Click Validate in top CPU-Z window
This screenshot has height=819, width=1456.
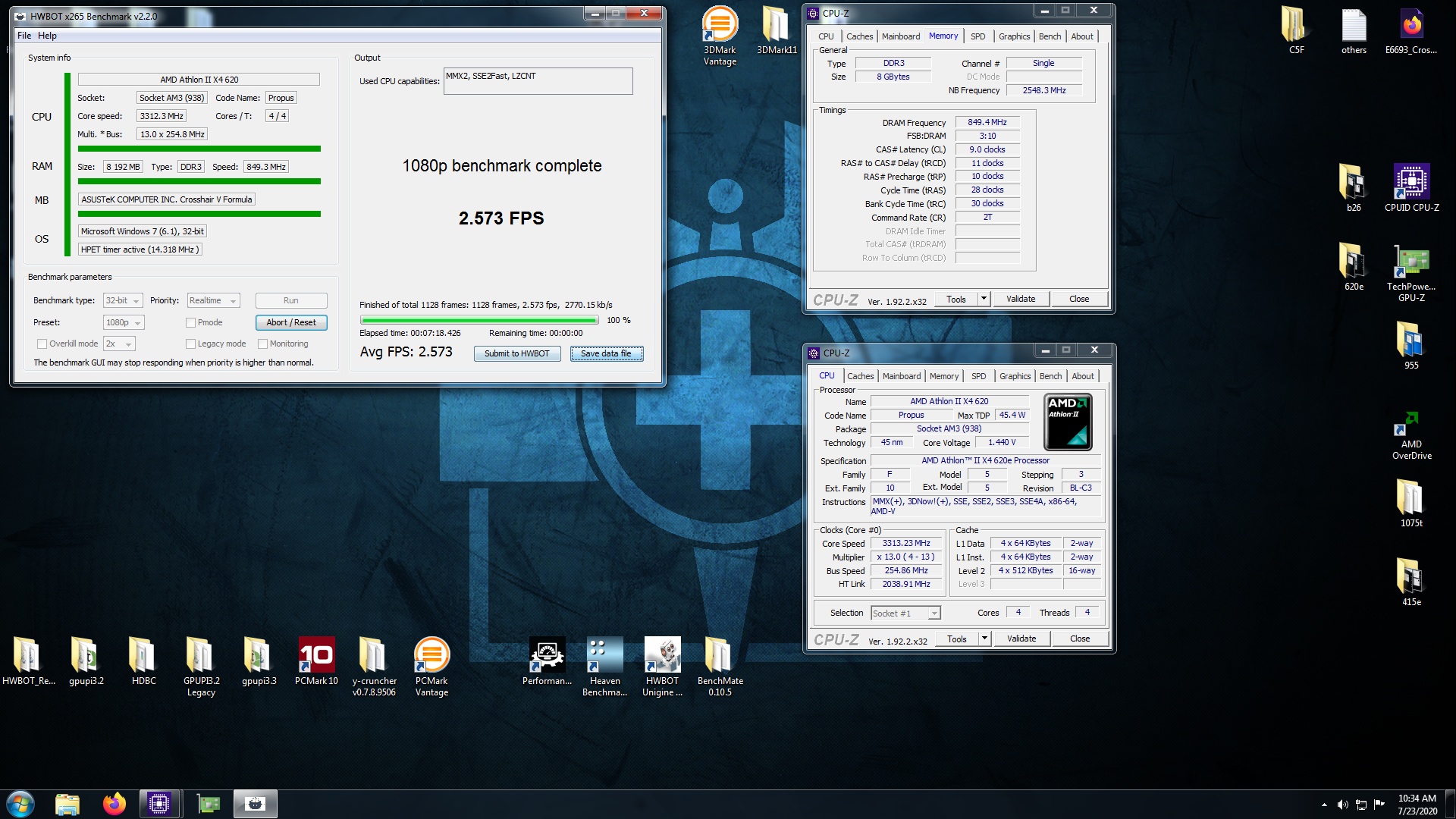(1021, 299)
